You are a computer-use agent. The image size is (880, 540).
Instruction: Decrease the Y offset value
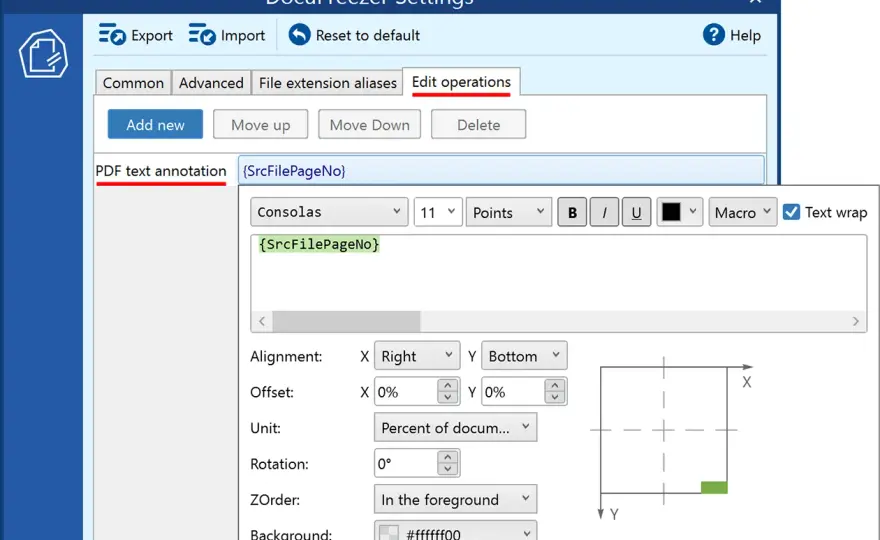point(554,397)
